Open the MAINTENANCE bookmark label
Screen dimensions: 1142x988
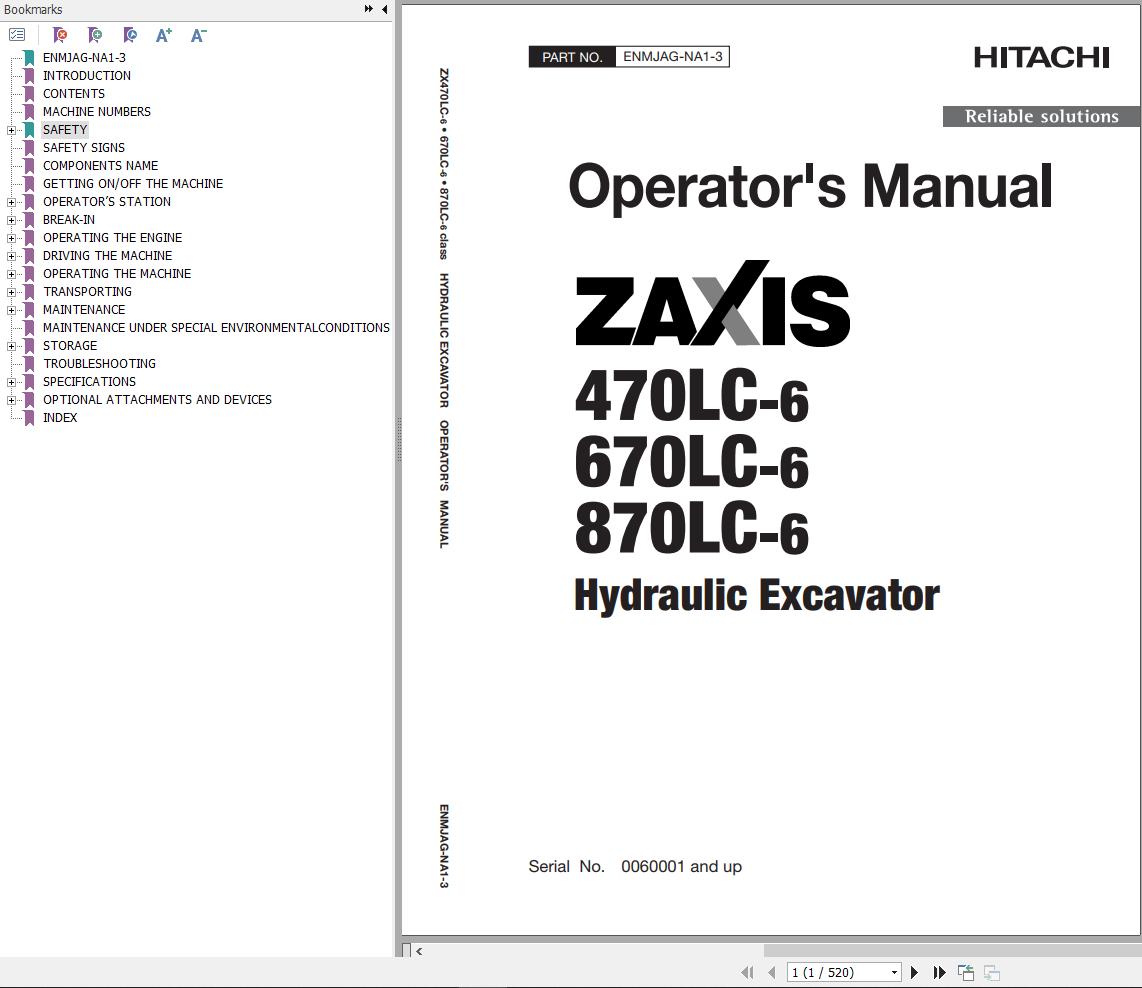84,310
